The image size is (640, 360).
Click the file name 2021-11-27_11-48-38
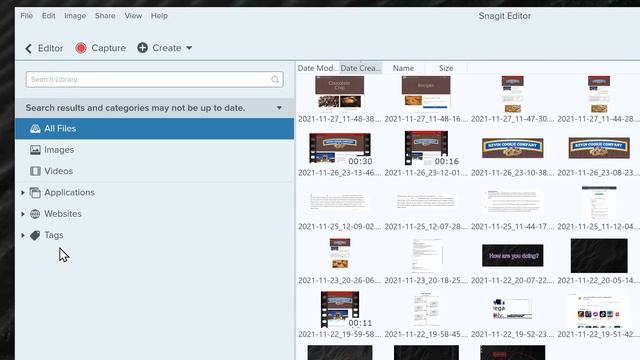(340, 119)
